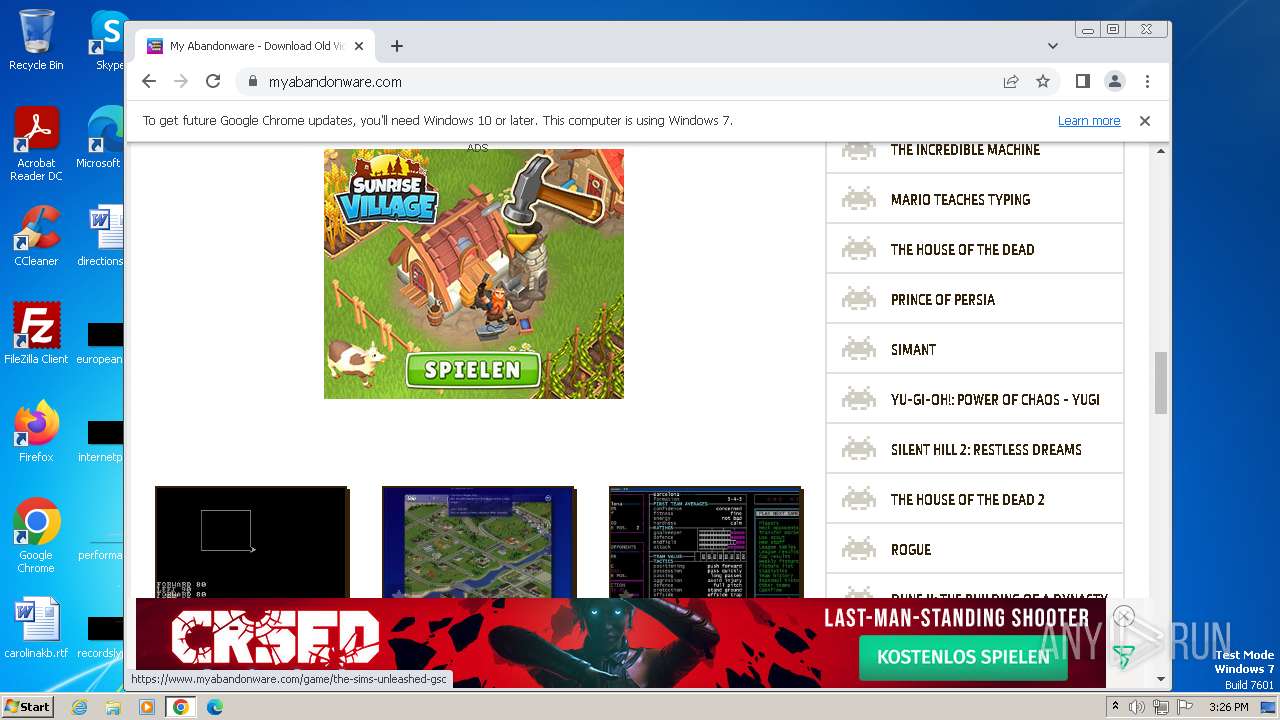Open the Mario Teaches Typing link

tap(960, 200)
